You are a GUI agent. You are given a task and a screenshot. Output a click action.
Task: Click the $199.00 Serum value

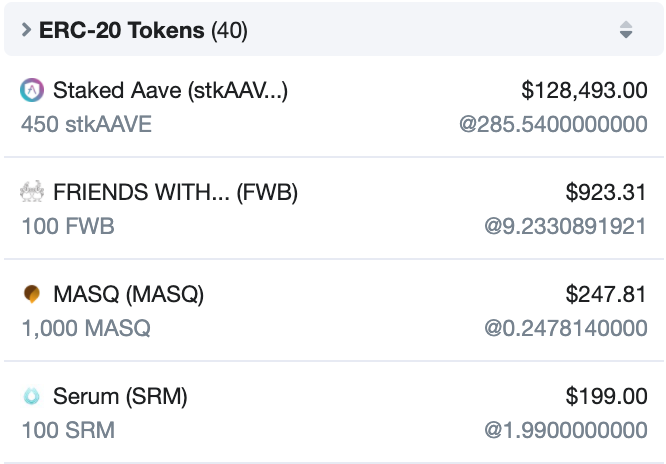(x=607, y=396)
